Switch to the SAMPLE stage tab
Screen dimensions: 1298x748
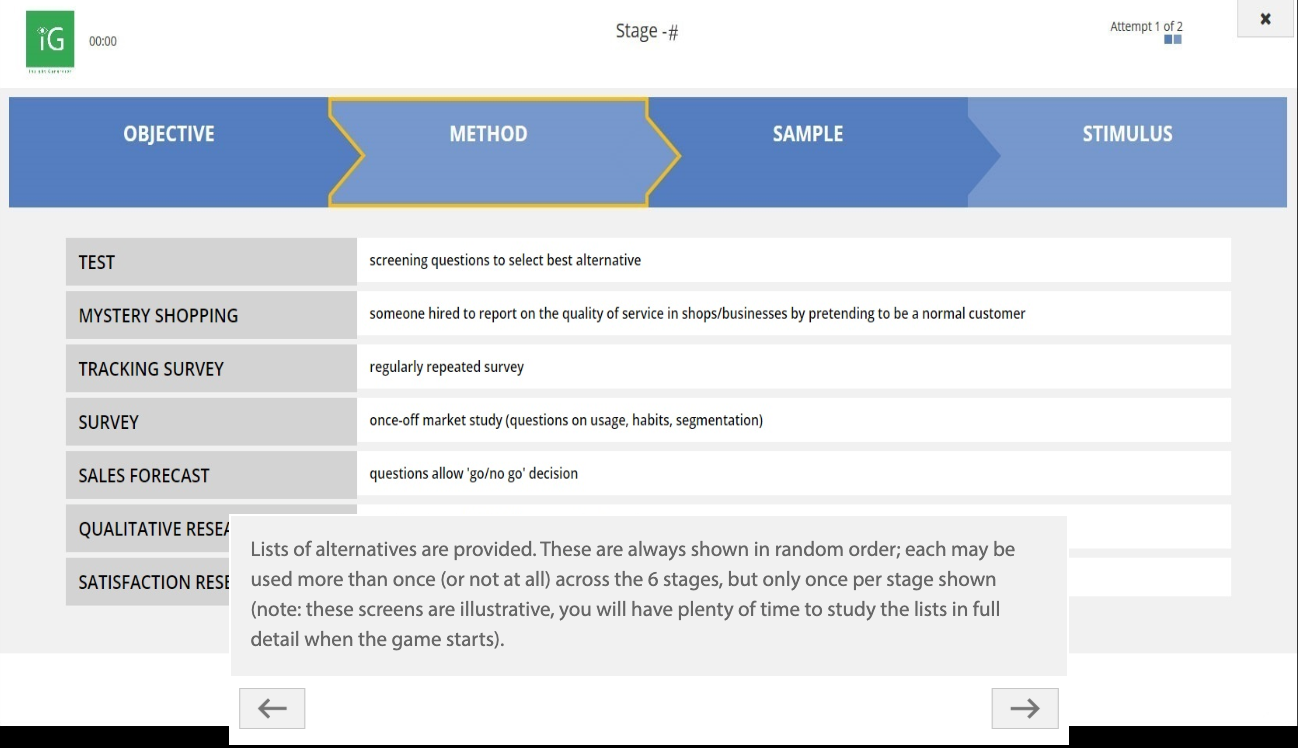coord(808,134)
